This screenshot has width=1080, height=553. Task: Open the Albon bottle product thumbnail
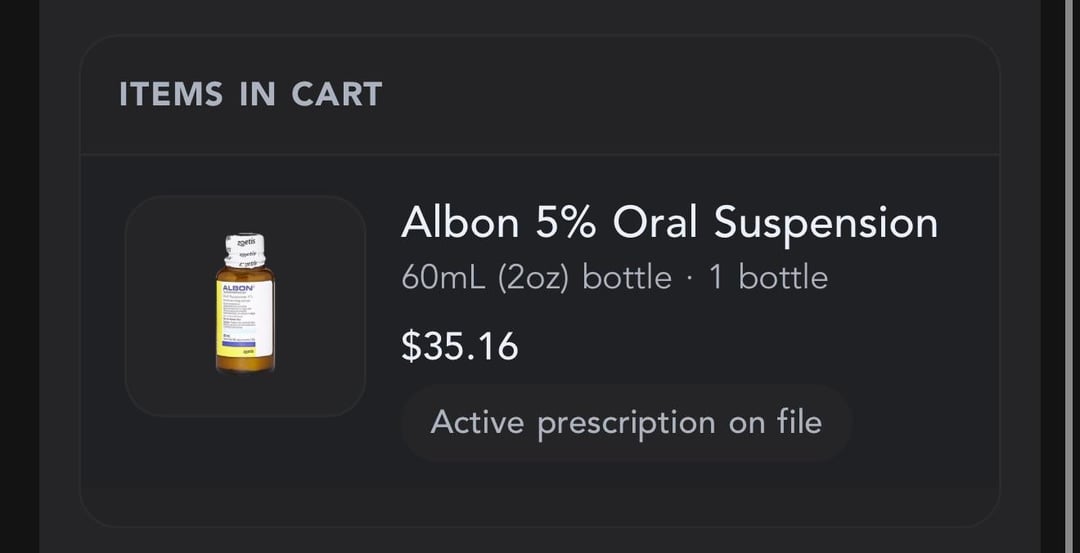coord(245,305)
